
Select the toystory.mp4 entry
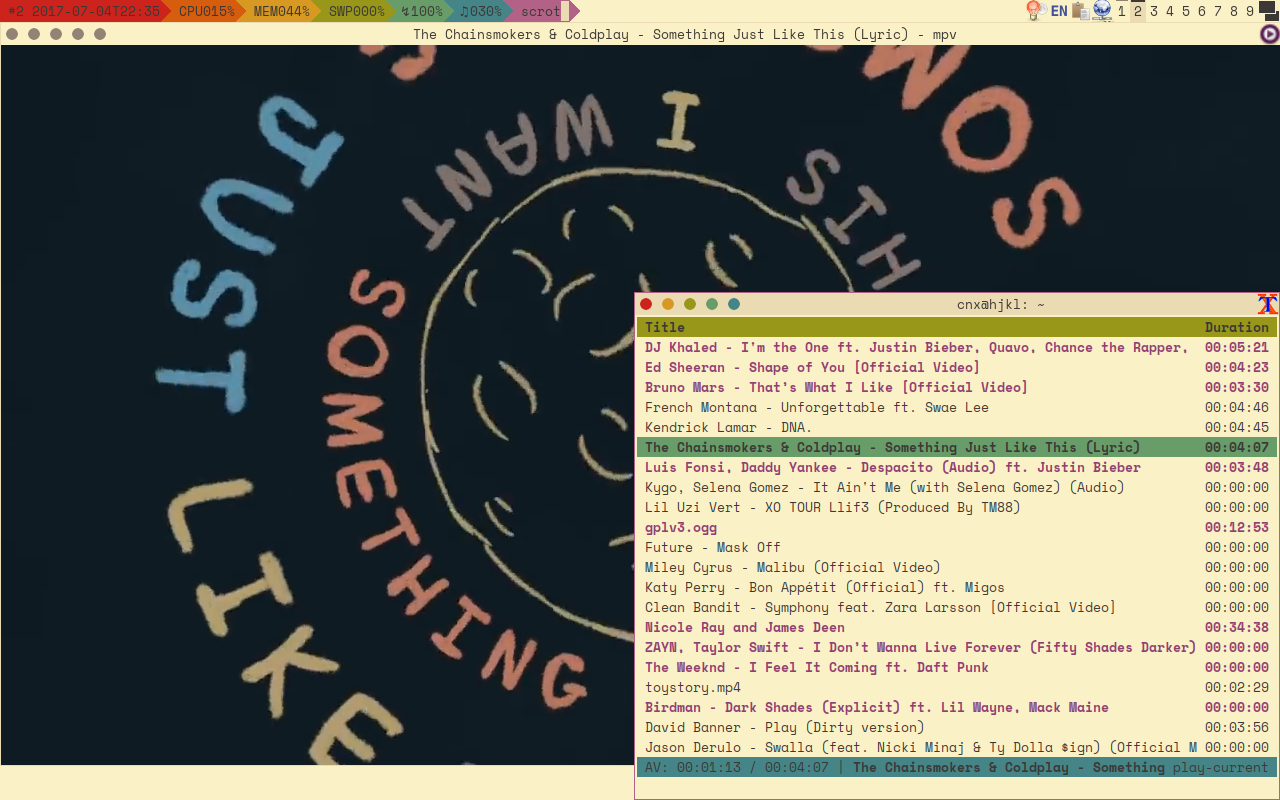(x=957, y=687)
